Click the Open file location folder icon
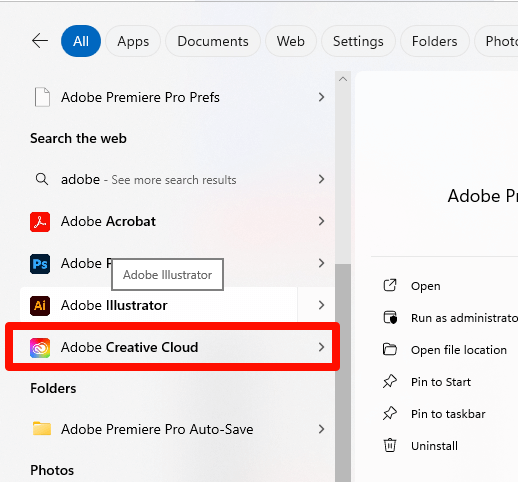The width and height of the screenshot is (518, 482). 390,349
